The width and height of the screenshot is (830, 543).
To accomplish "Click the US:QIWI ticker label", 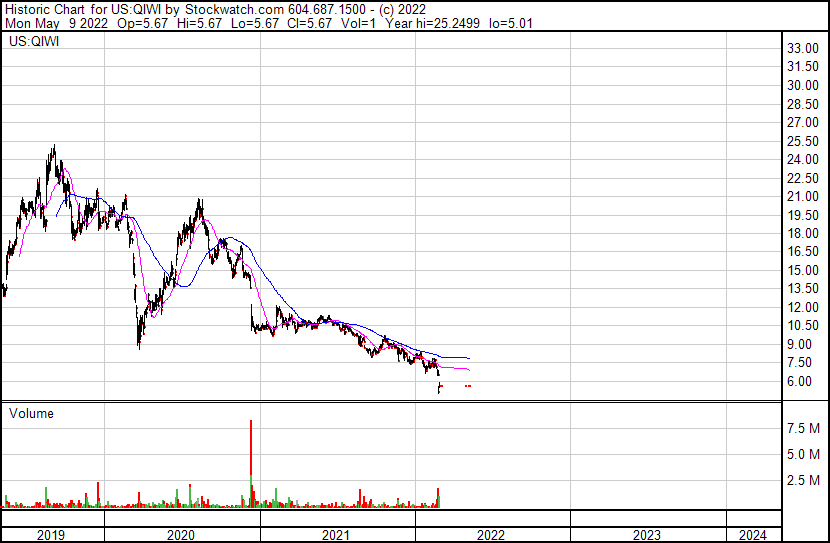I will pyautogui.click(x=34, y=41).
